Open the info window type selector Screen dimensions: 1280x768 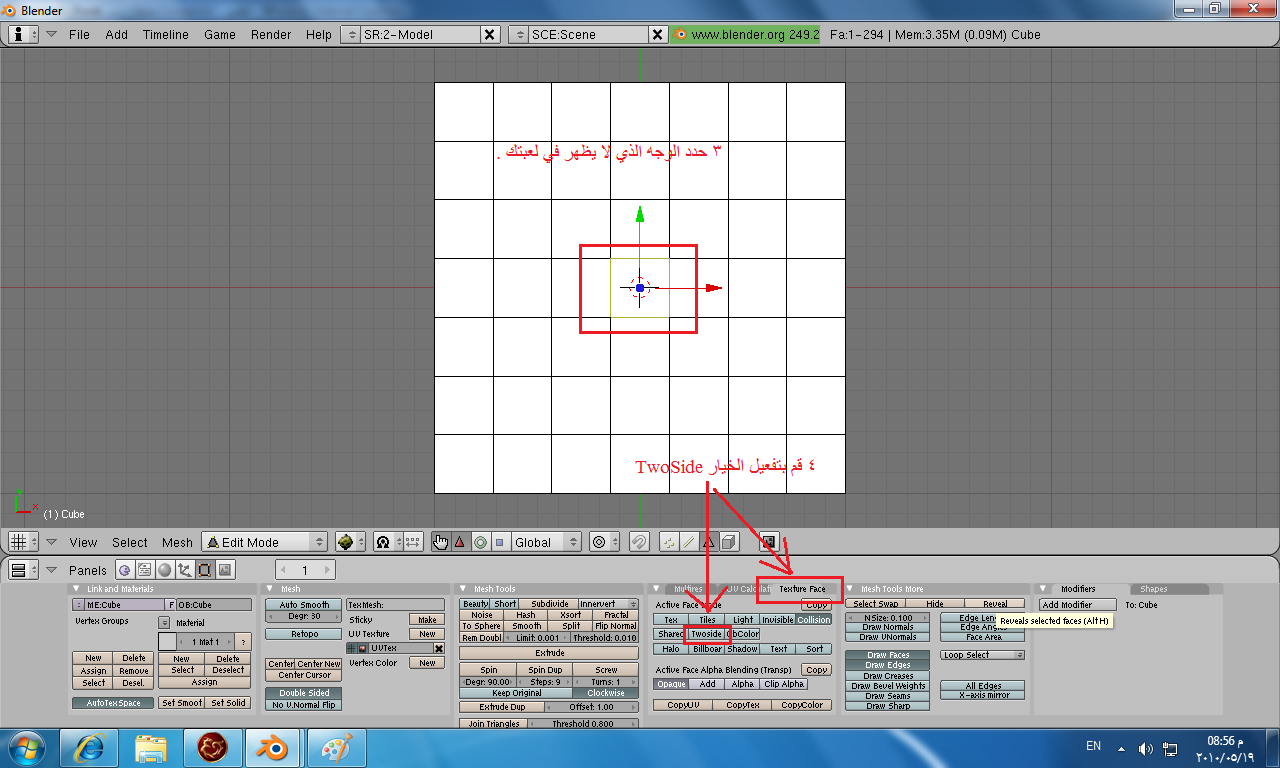tap(24, 34)
